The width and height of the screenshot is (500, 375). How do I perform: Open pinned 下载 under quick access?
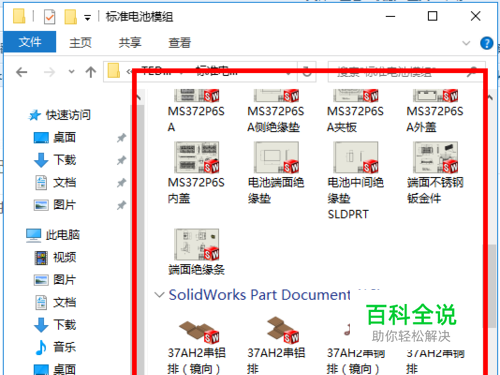click(x=55, y=160)
